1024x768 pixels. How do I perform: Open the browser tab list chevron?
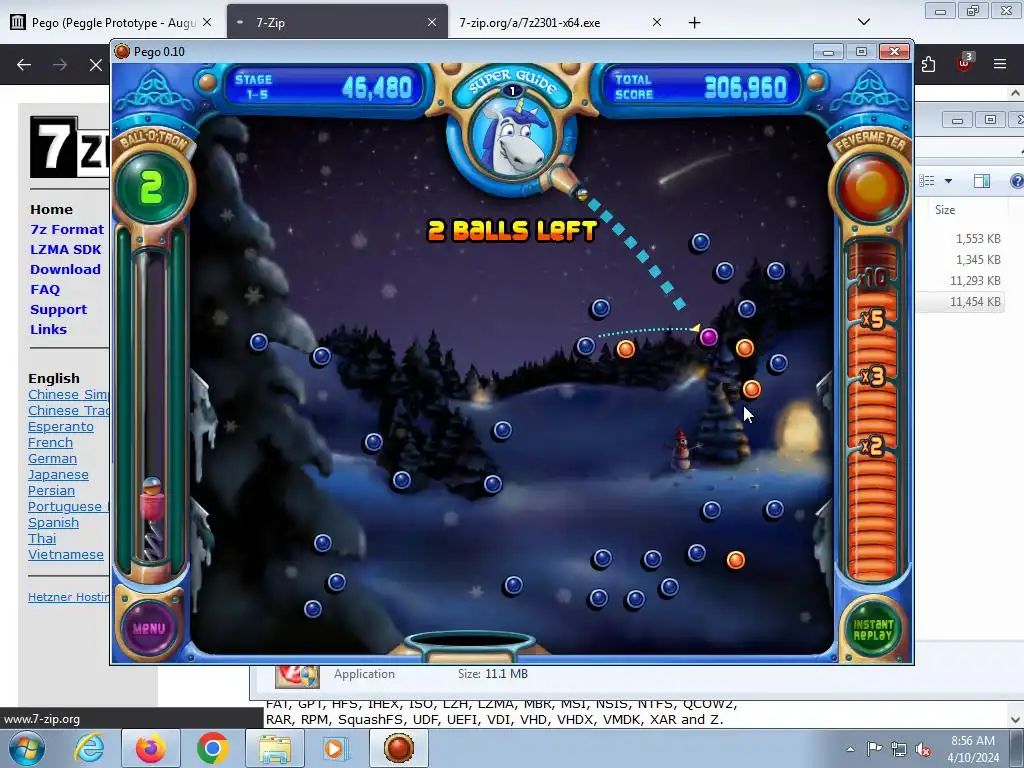coord(863,22)
